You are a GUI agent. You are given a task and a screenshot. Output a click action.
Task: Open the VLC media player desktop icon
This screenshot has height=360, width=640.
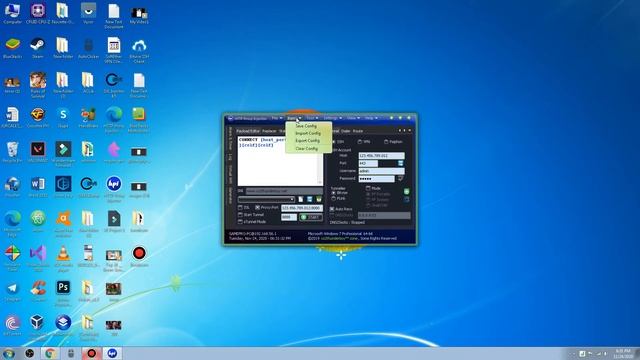click(63, 257)
